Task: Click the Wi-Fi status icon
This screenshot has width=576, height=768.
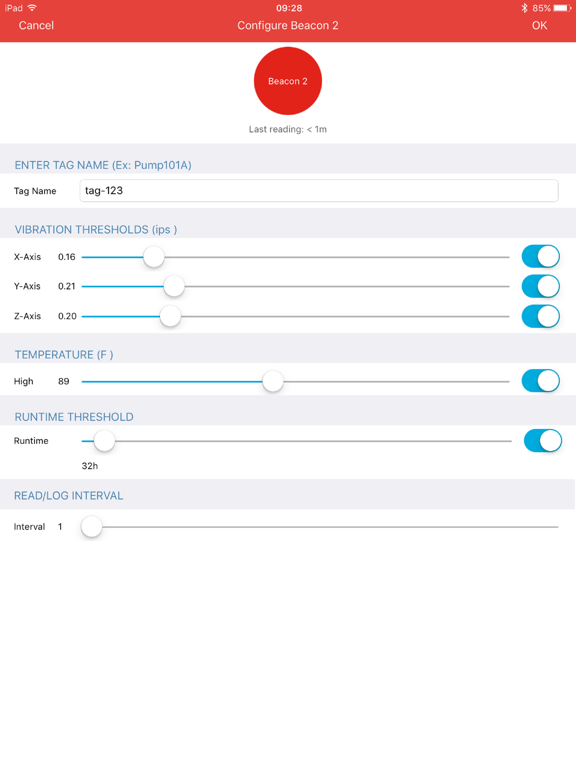Action: click(32, 8)
